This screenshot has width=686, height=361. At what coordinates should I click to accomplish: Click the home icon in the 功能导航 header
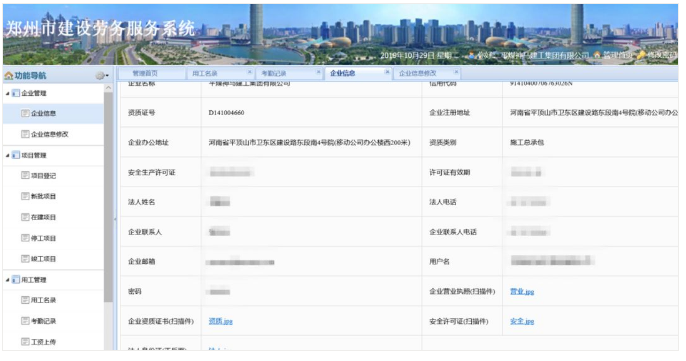8,76
